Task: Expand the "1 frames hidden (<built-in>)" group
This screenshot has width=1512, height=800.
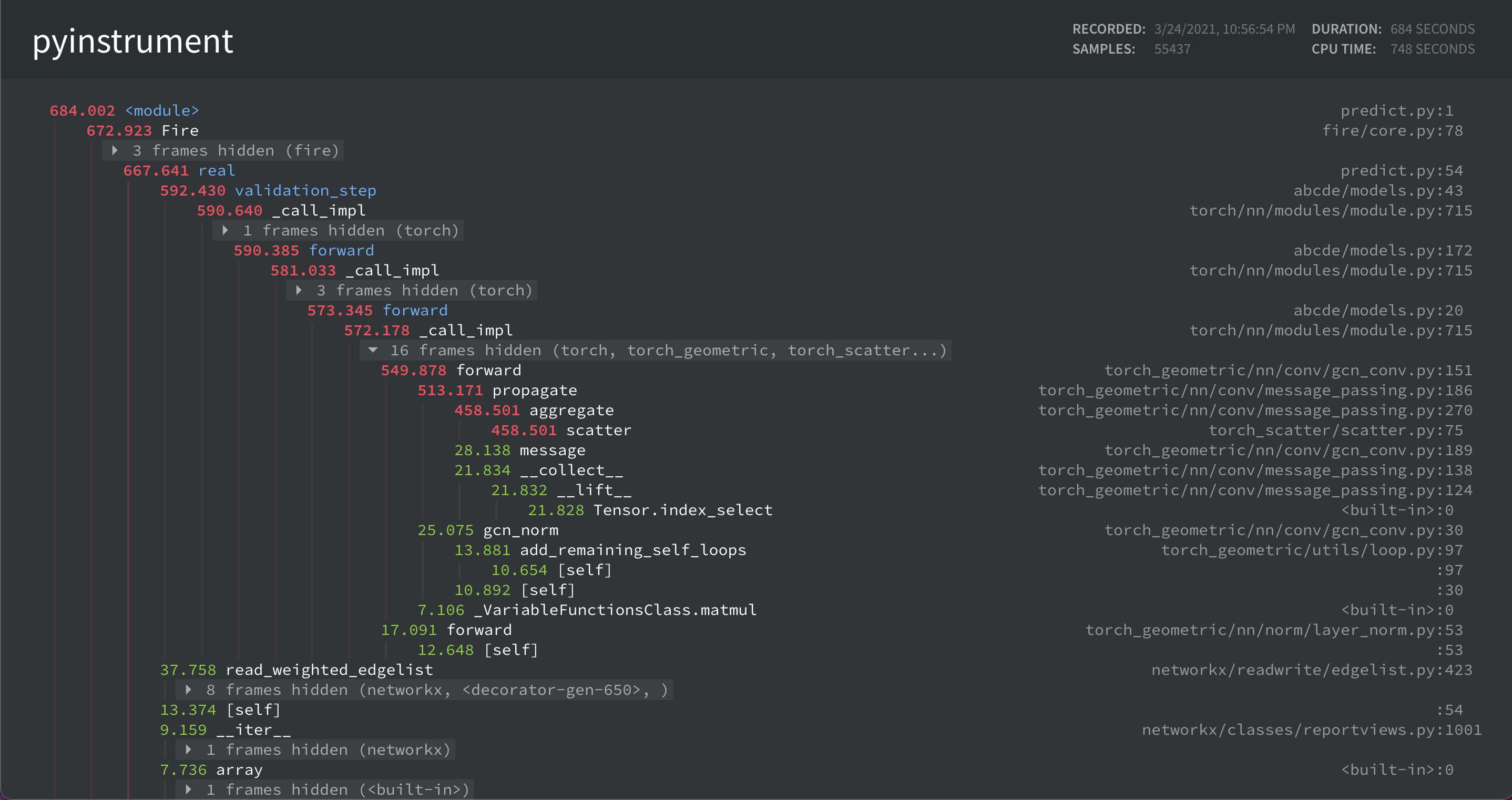Action: click(x=188, y=789)
